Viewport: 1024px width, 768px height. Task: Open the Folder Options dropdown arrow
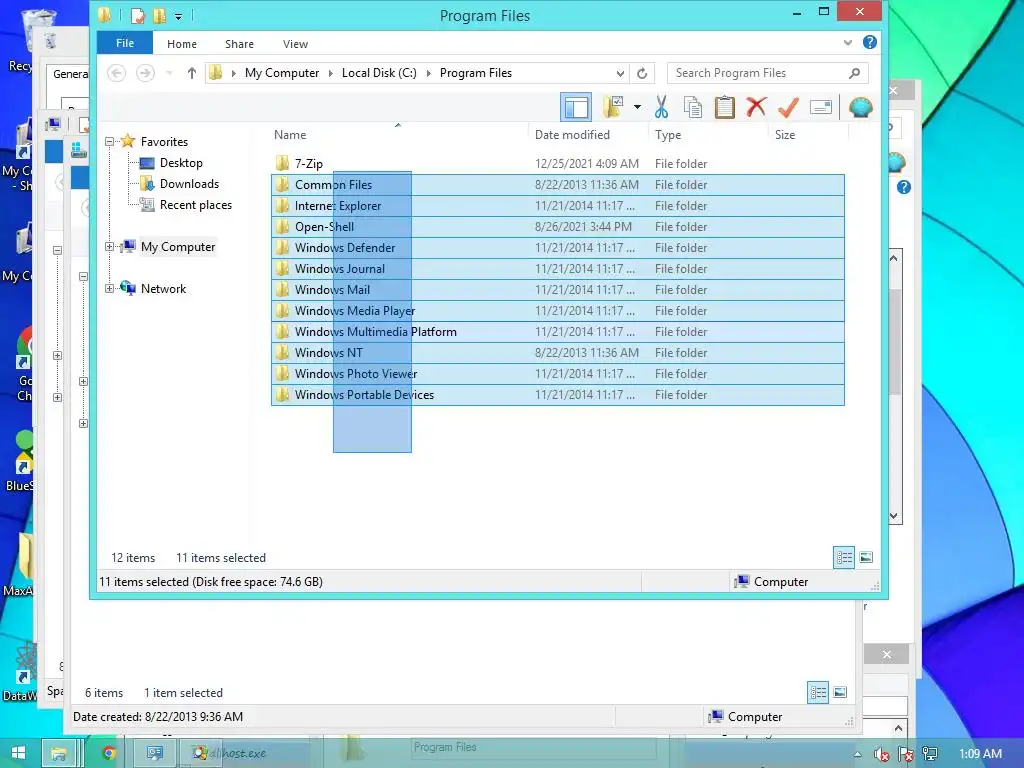coord(637,107)
